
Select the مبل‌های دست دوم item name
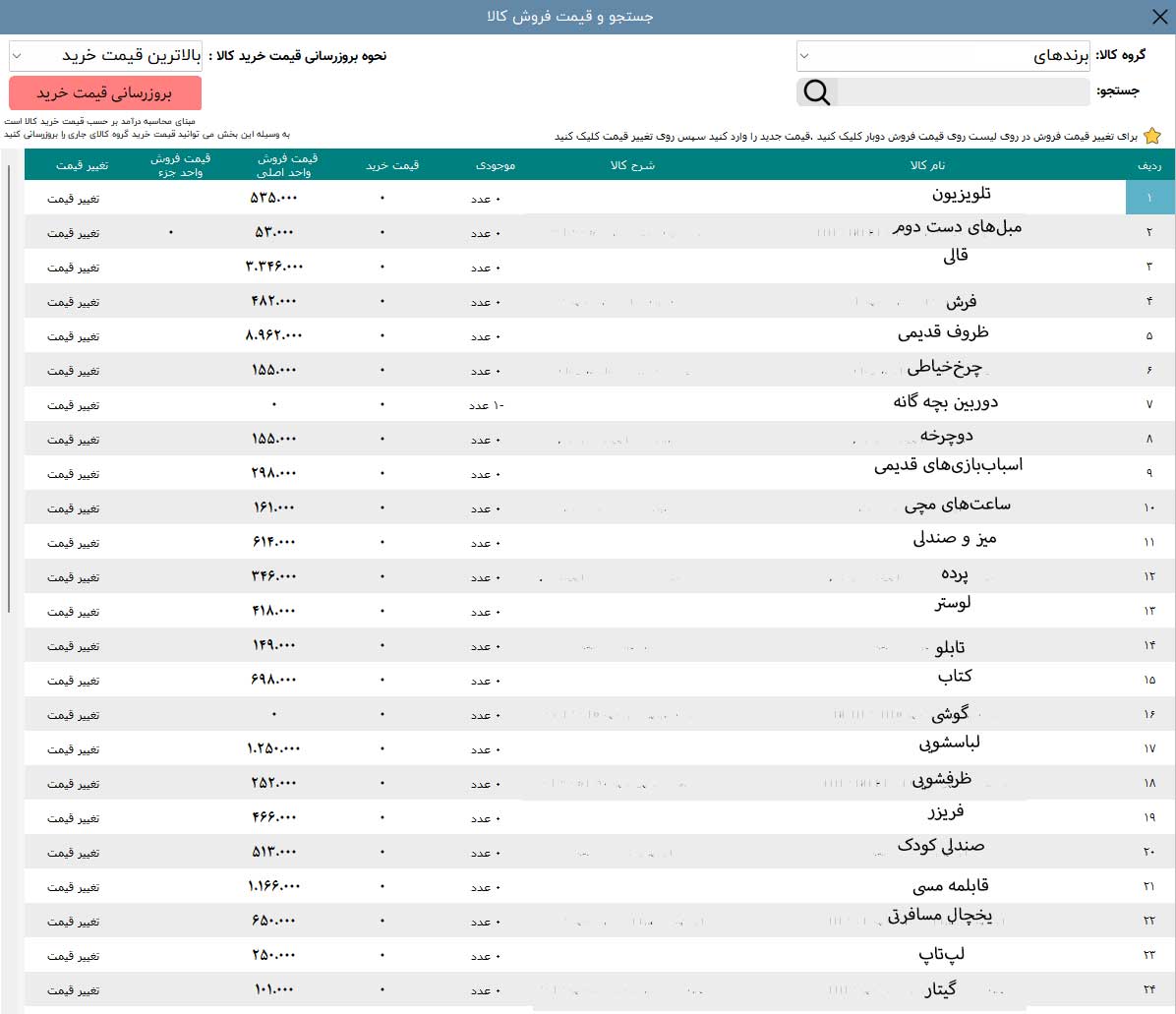957,226
